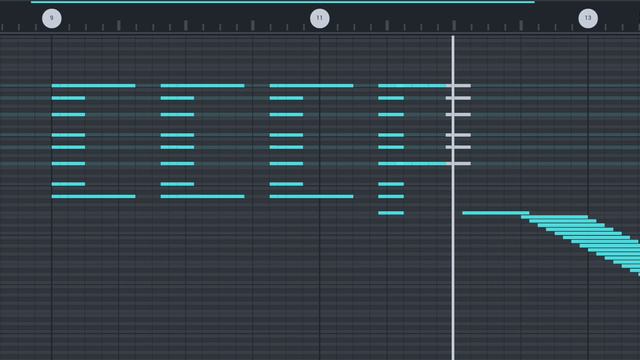The image size is (640, 360).
Task: Select the long top note of the second chord
Action: point(202,86)
